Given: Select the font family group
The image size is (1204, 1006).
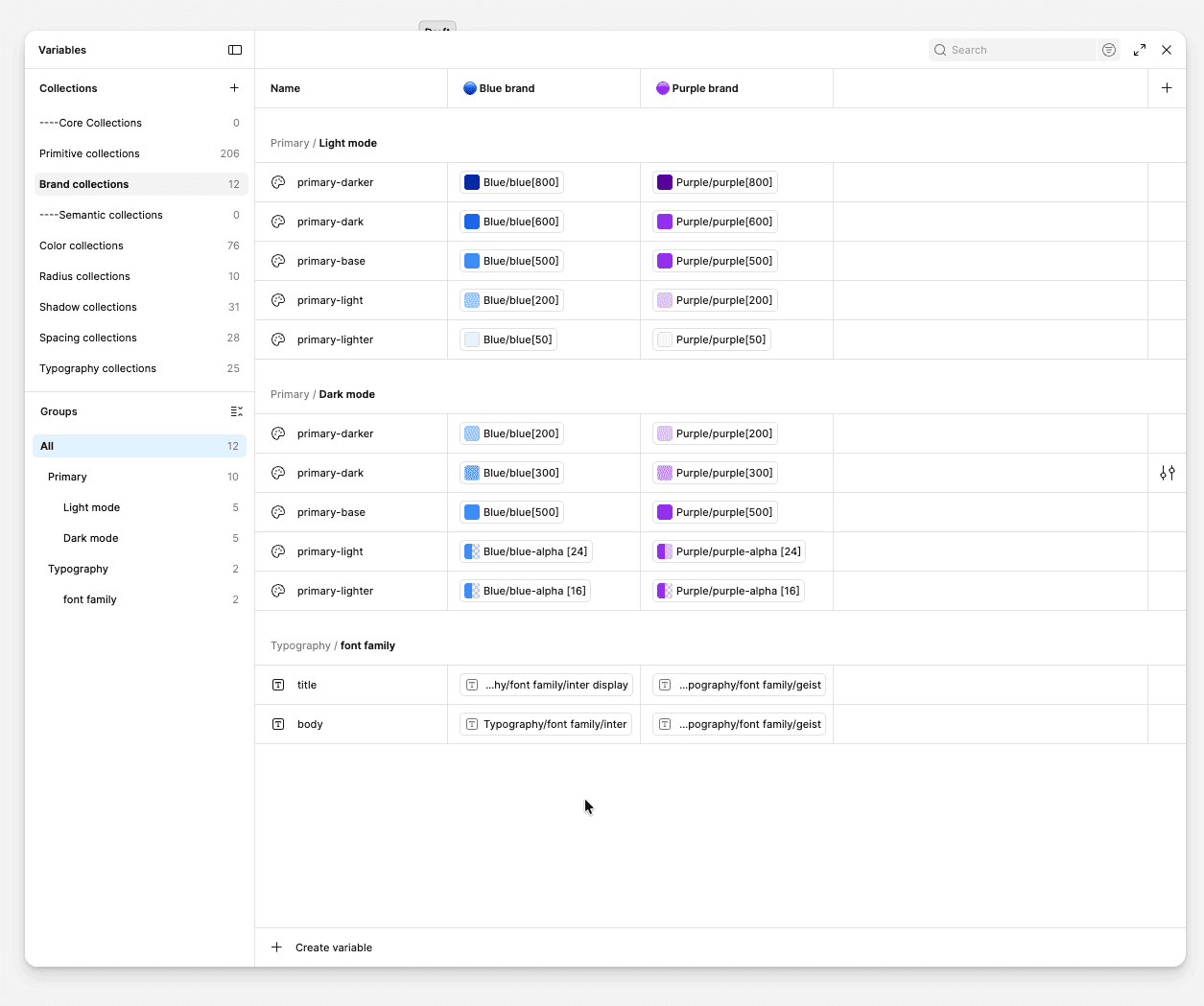Looking at the screenshot, I should pos(140,599).
